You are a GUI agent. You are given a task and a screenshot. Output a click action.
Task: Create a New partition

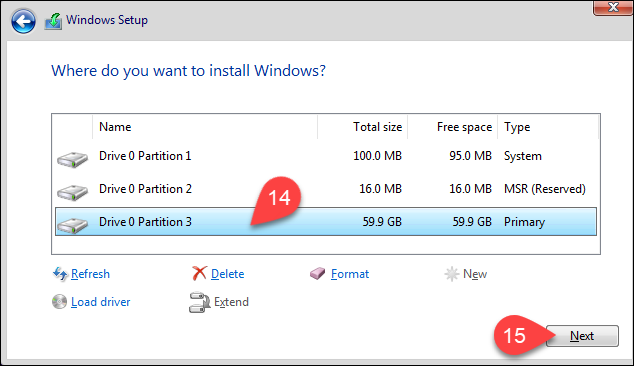click(475, 274)
